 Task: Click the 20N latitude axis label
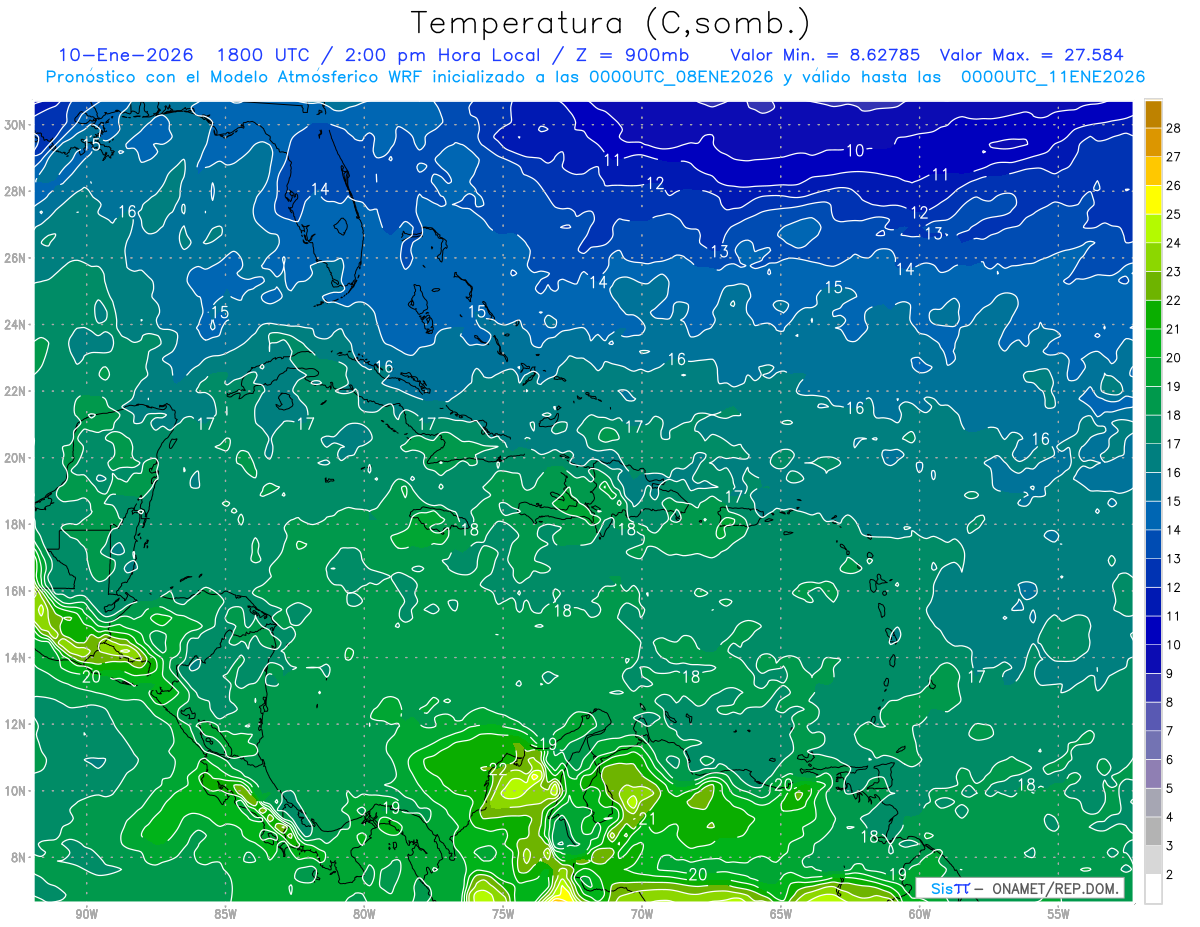pyautogui.click(x=17, y=458)
